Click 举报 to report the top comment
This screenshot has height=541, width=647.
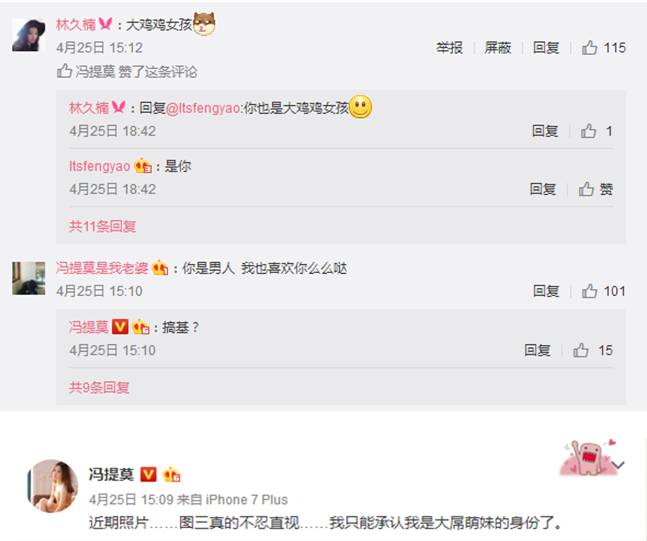449,48
